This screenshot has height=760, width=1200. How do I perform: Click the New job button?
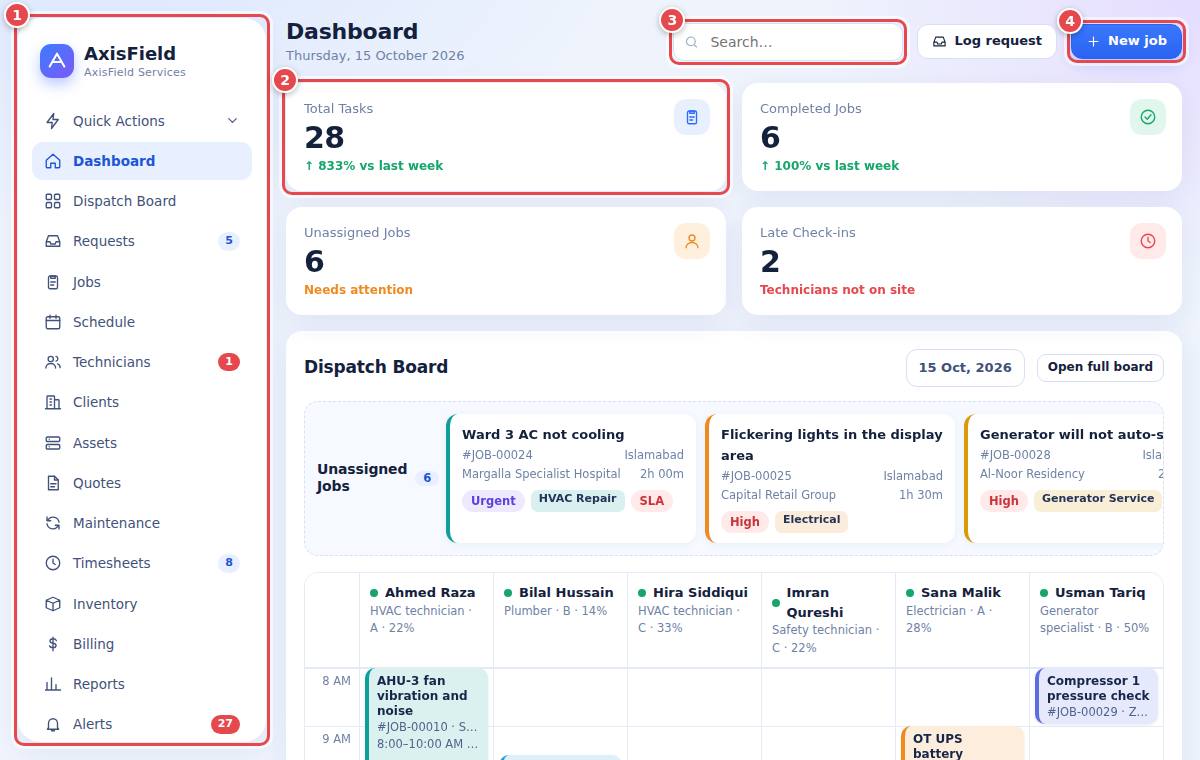point(1126,42)
